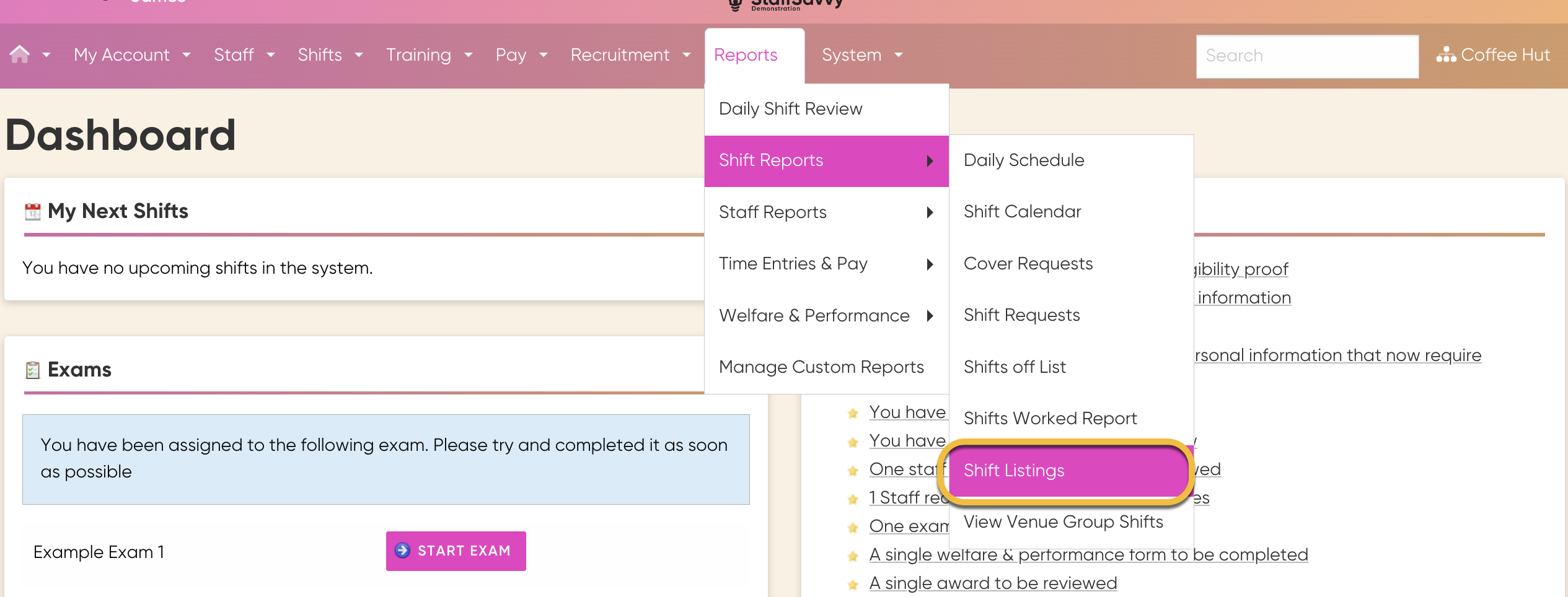Viewport: 1568px width, 597px height.
Task: Click the Reports menu tab
Action: (x=754, y=56)
